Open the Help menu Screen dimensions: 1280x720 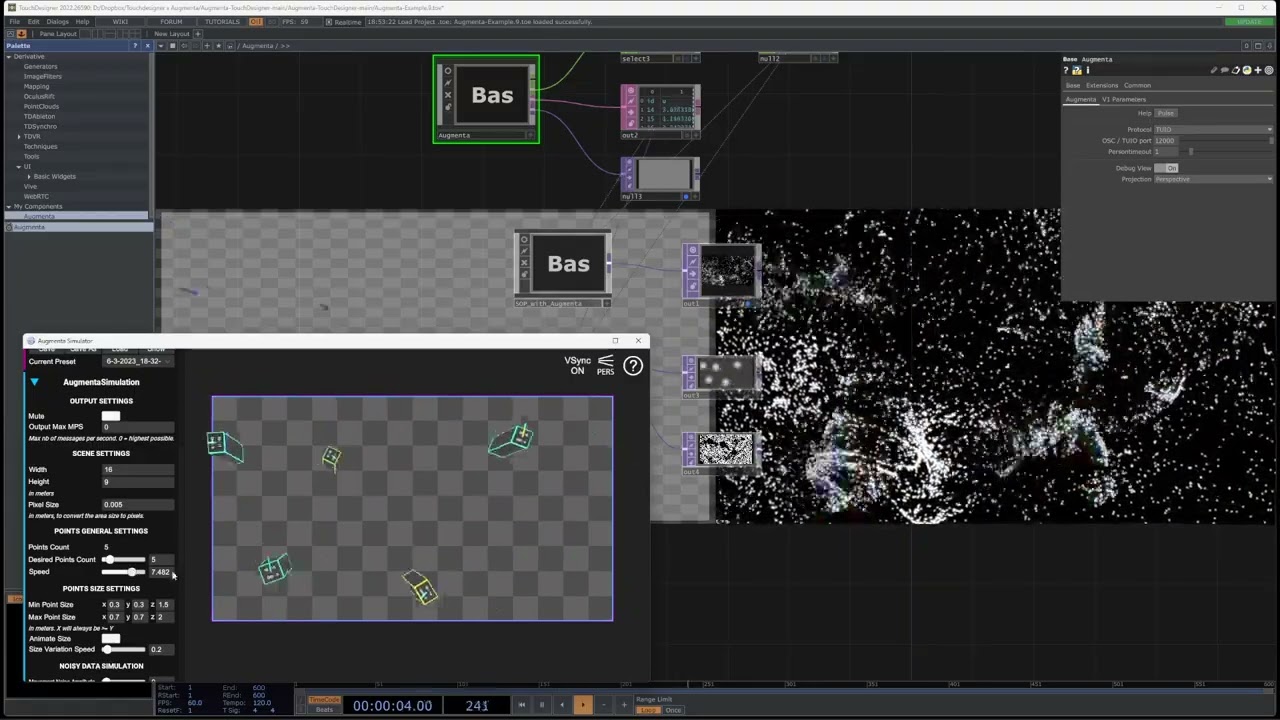pyautogui.click(x=82, y=22)
